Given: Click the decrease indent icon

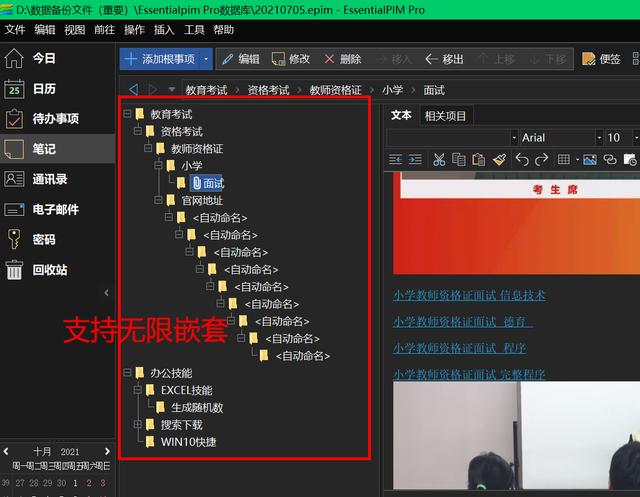Looking at the screenshot, I should tap(396, 160).
